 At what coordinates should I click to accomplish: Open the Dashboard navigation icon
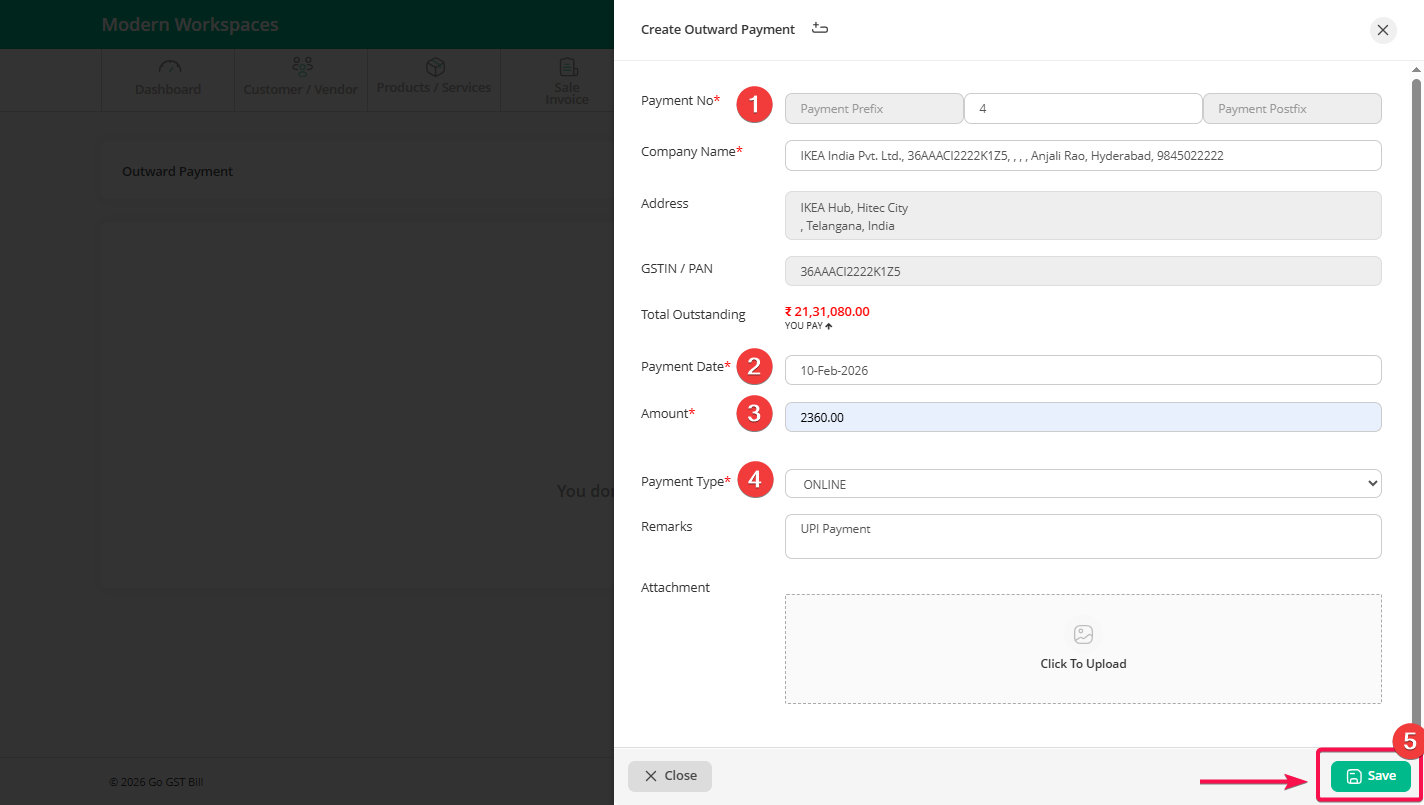169,68
